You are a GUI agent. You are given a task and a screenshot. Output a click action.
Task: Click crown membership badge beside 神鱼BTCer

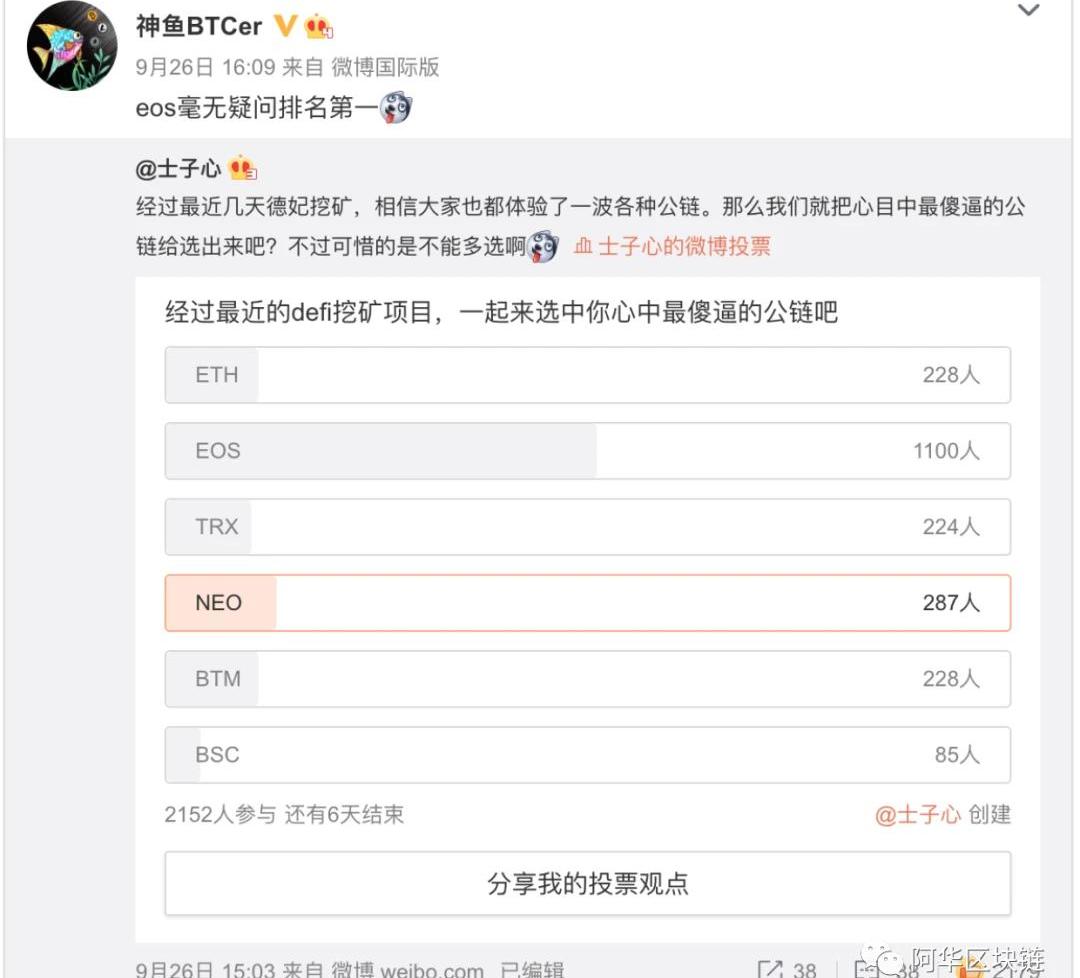(x=319, y=27)
